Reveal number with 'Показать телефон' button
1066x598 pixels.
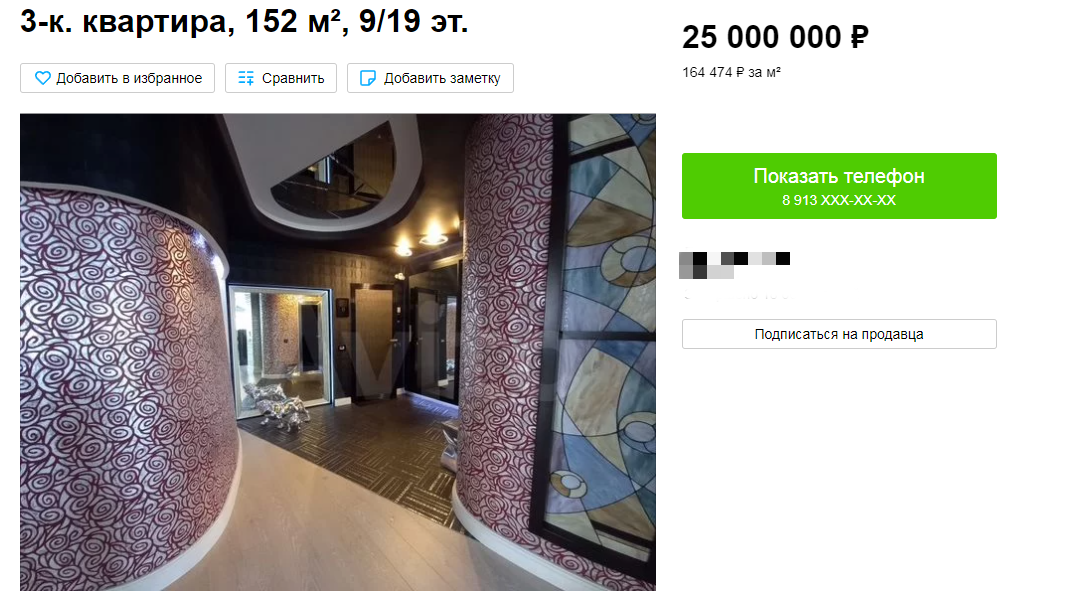[839, 186]
